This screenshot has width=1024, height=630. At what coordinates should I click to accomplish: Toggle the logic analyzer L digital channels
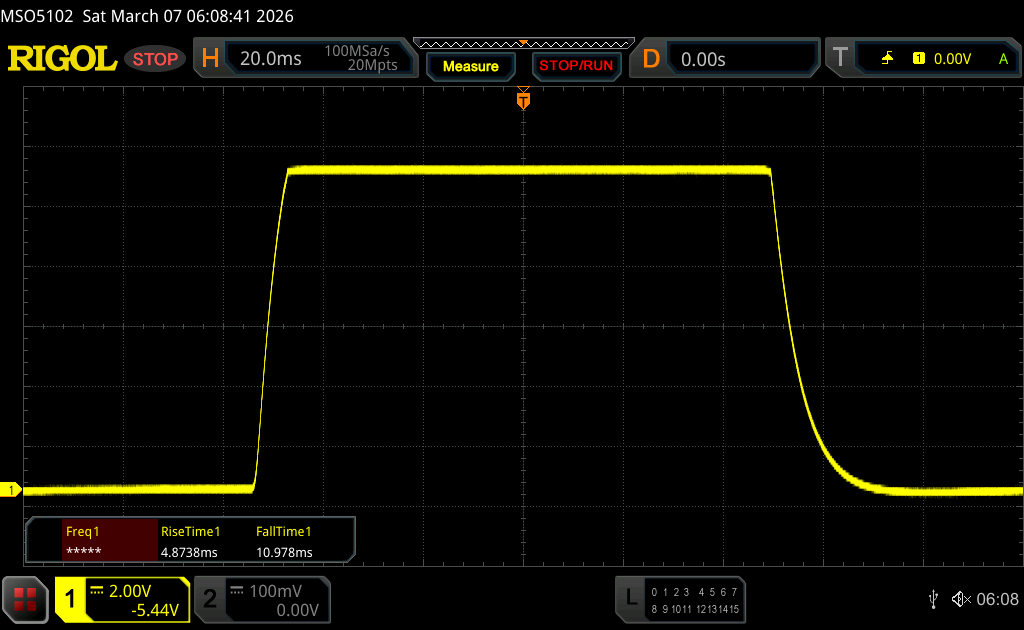tap(630, 598)
